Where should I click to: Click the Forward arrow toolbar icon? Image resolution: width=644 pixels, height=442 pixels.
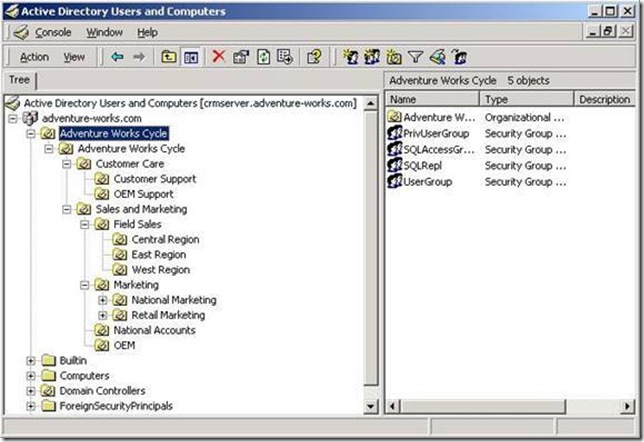pyautogui.click(x=139, y=57)
